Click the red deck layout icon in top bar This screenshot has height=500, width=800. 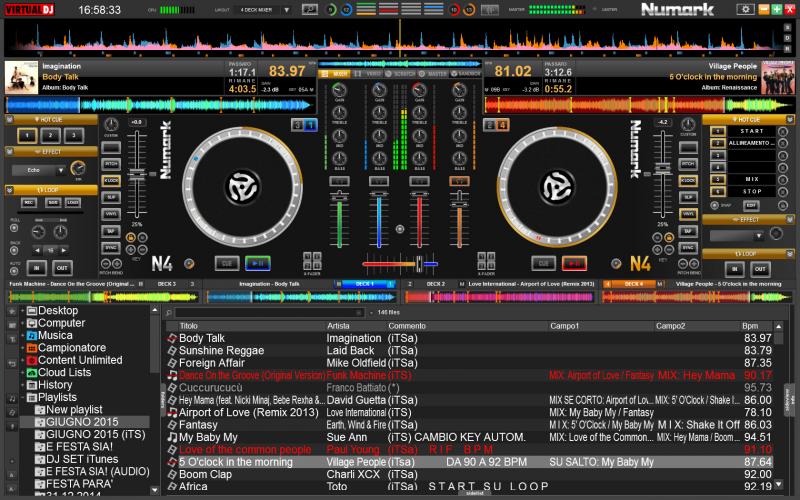[389, 9]
